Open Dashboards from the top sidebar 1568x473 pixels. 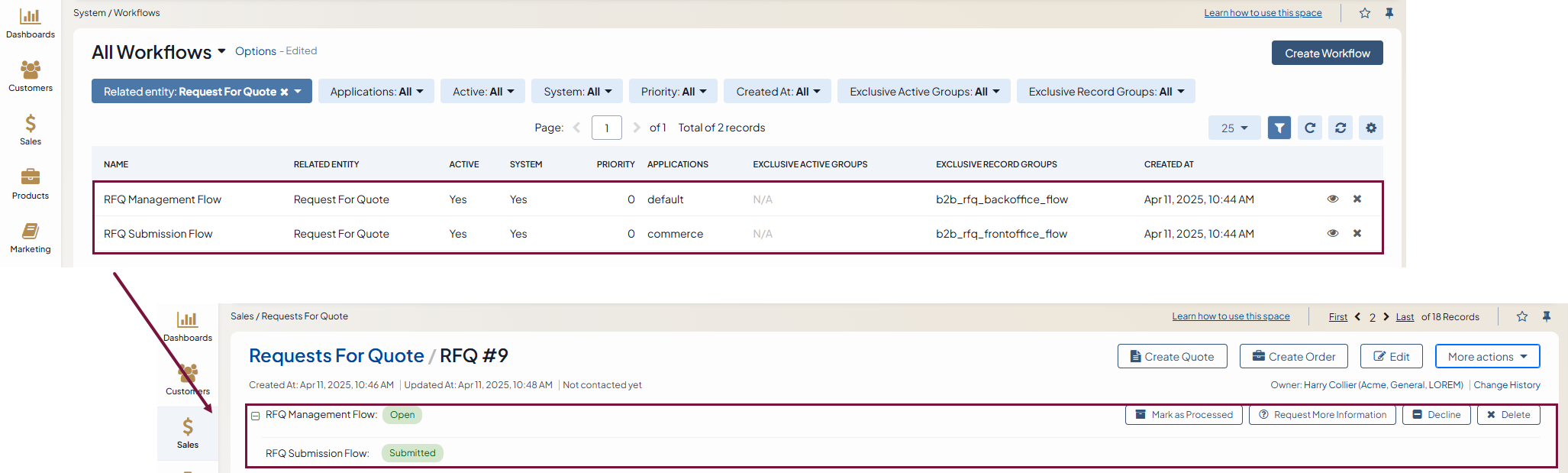30,23
